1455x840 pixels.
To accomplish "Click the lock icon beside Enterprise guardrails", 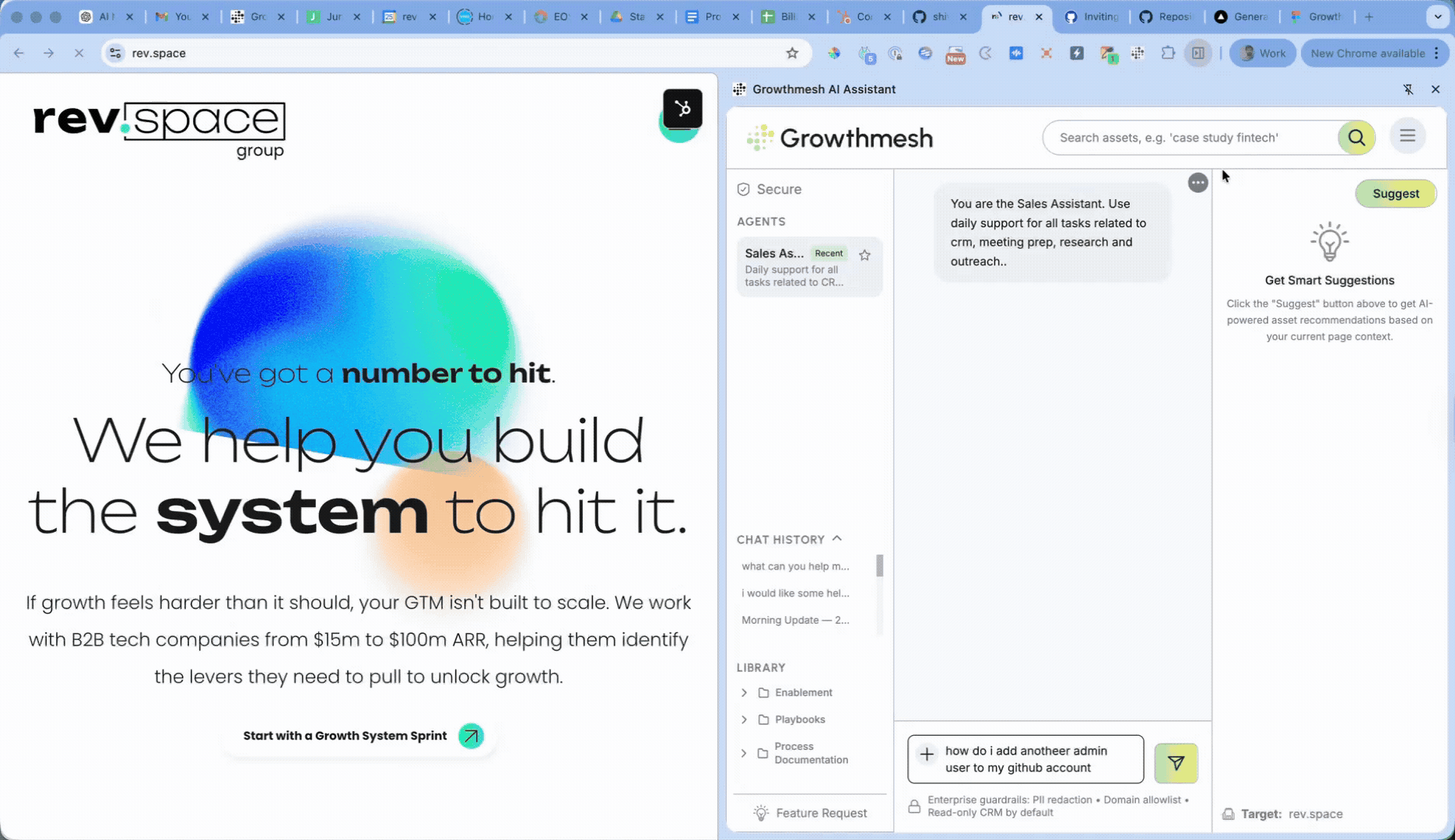I will [914, 807].
